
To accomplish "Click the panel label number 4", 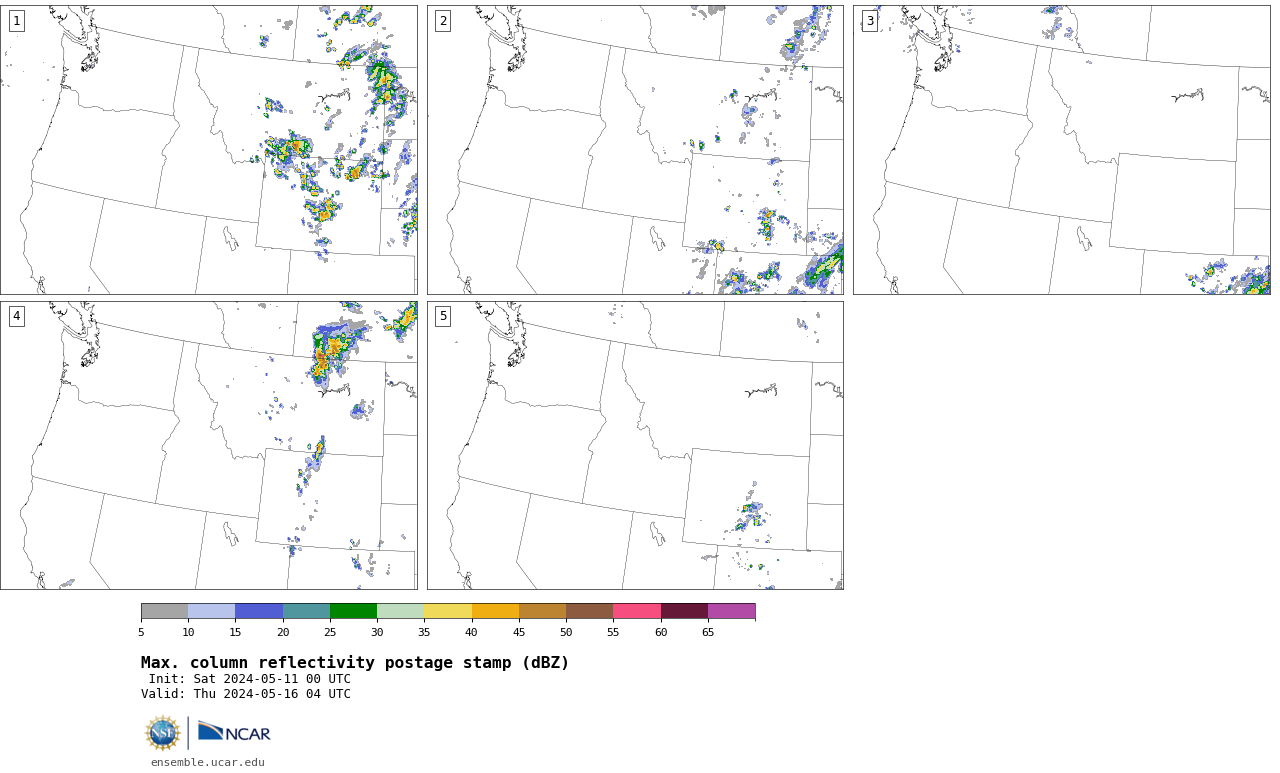I will 16,316.
